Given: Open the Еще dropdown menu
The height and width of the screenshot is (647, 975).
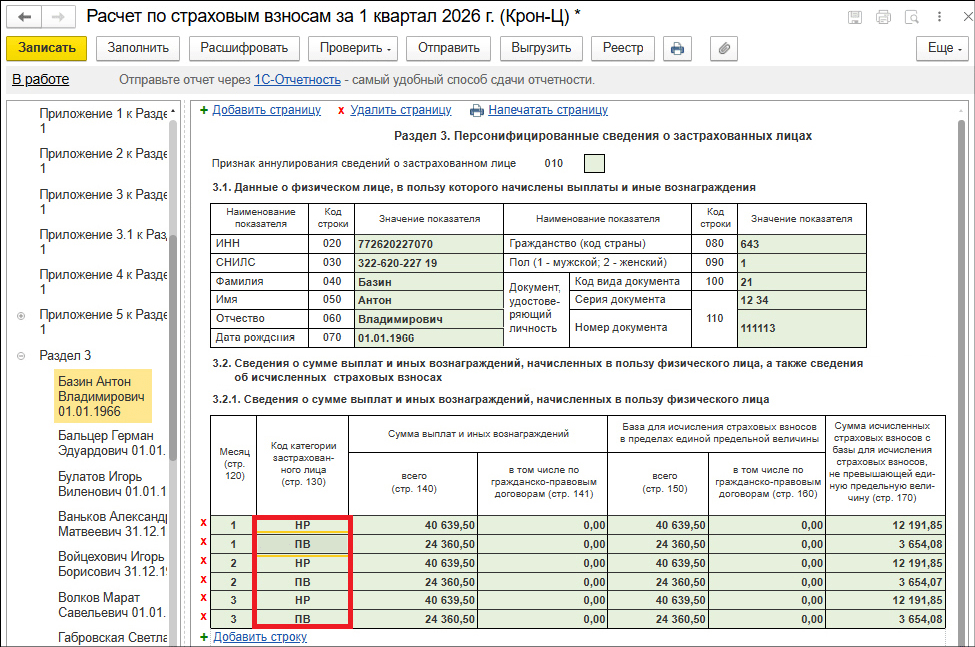Looking at the screenshot, I should [x=945, y=48].
